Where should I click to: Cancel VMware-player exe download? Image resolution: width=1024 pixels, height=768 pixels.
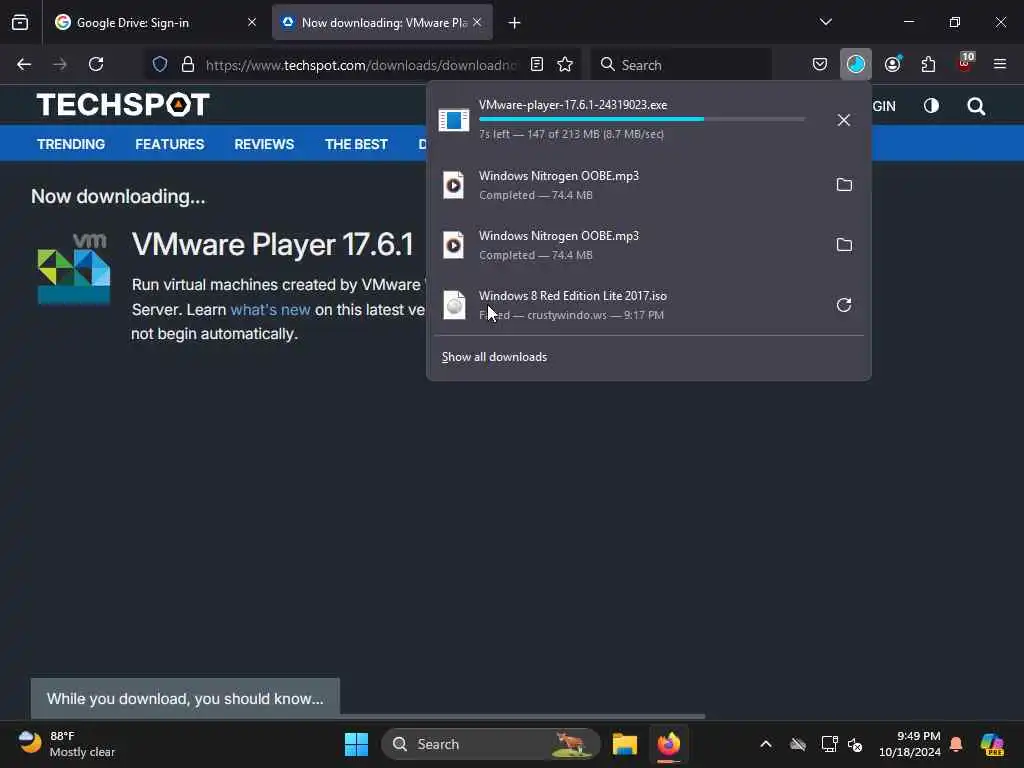(x=844, y=120)
